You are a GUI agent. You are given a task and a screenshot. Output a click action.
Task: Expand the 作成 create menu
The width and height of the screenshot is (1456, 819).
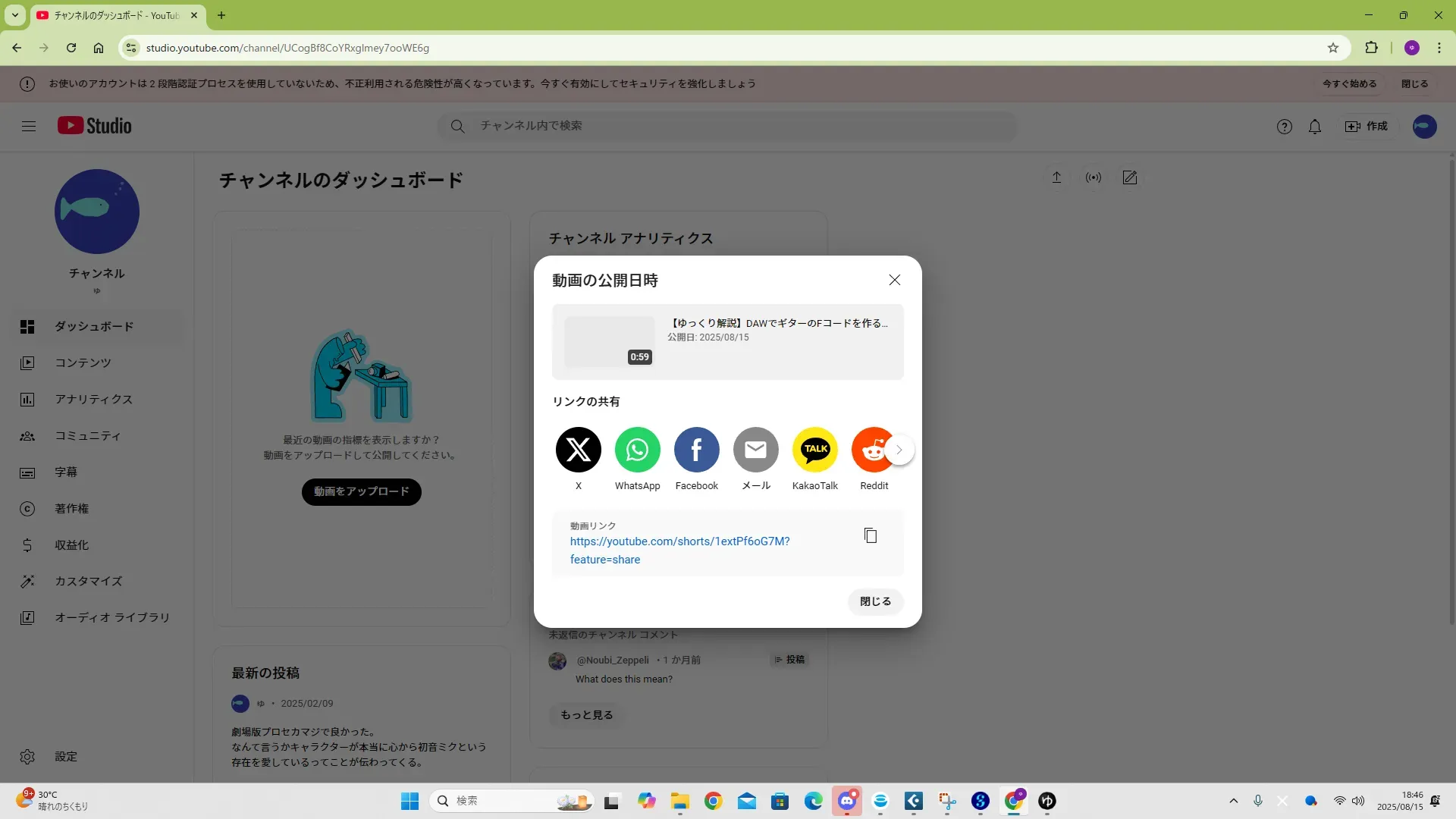click(x=1367, y=127)
